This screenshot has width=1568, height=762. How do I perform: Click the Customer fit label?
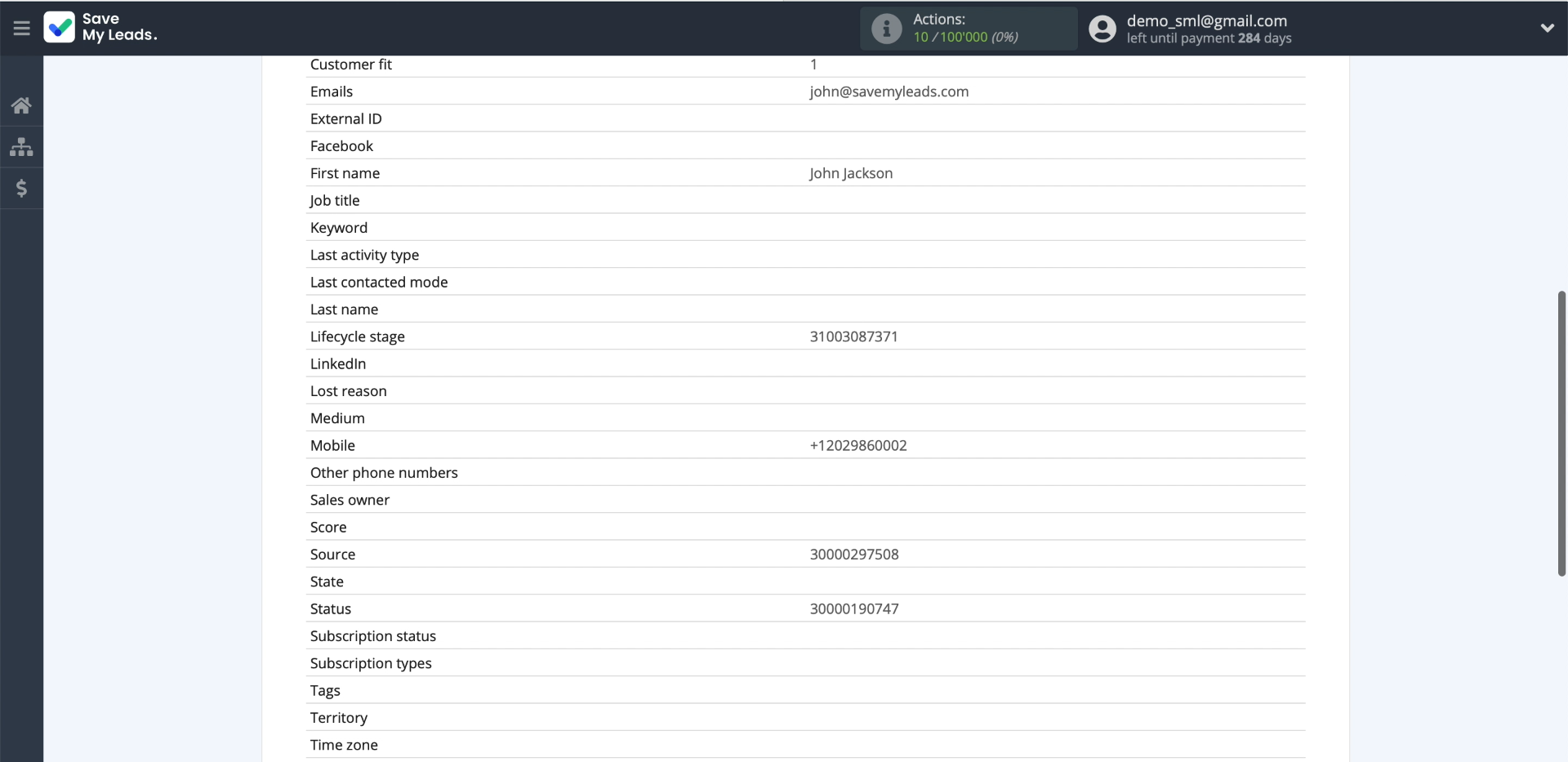pos(350,65)
